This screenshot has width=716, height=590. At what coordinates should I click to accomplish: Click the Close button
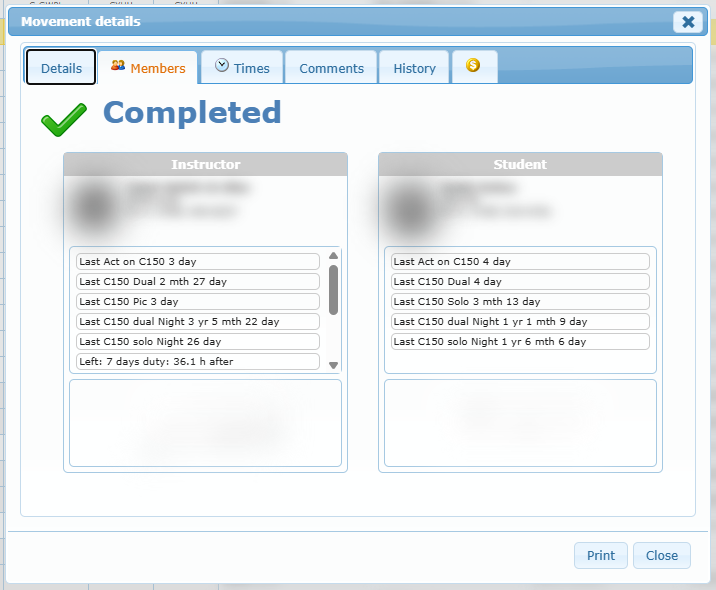coord(662,555)
